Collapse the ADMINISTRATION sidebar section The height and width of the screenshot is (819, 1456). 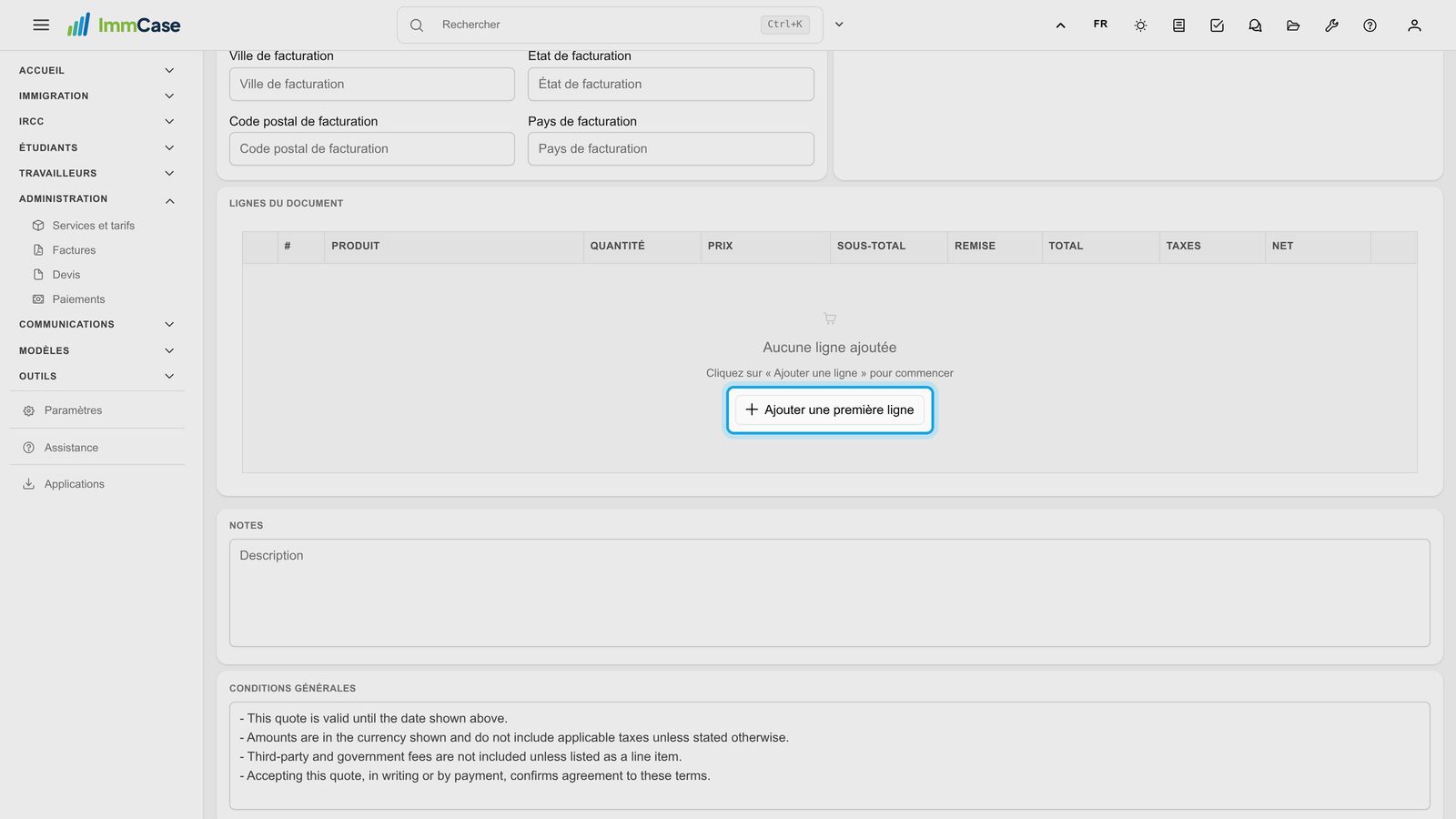point(96,199)
